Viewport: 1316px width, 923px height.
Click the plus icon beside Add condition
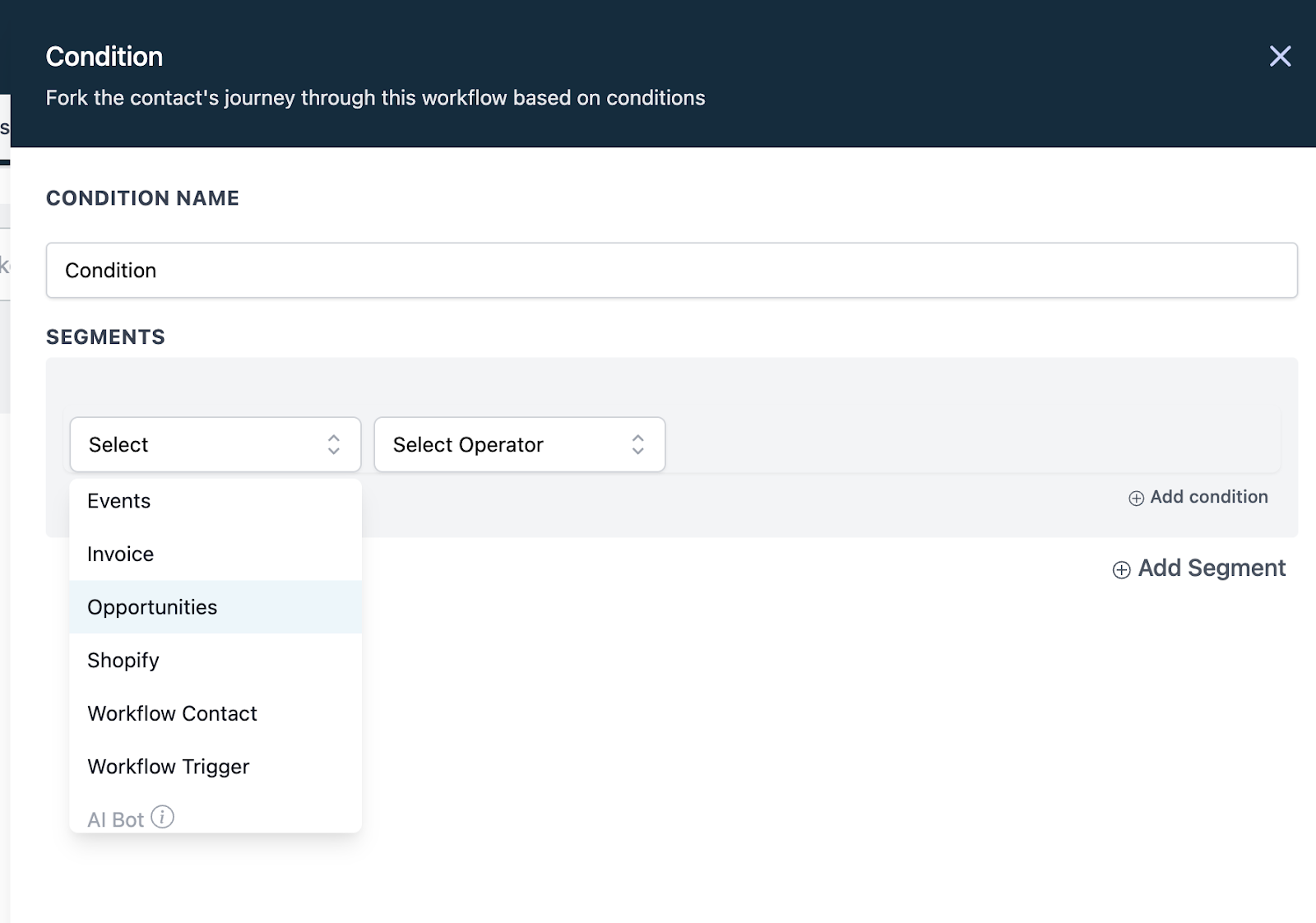[x=1136, y=499]
